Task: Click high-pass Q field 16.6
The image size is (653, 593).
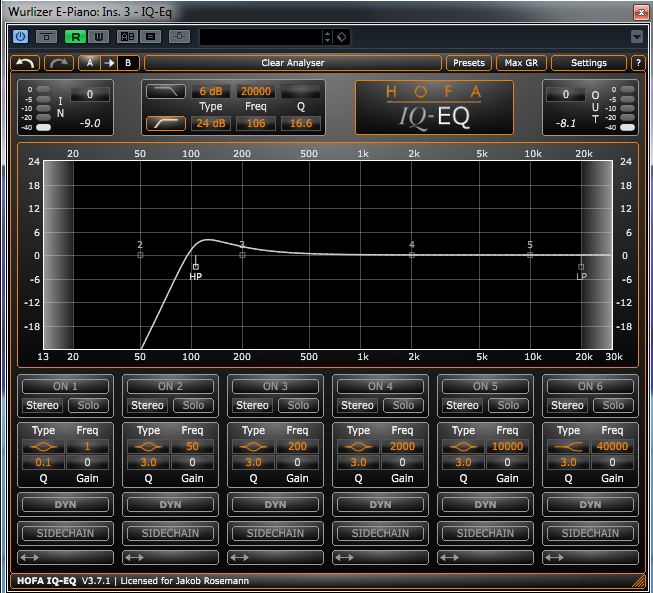Action: point(301,123)
